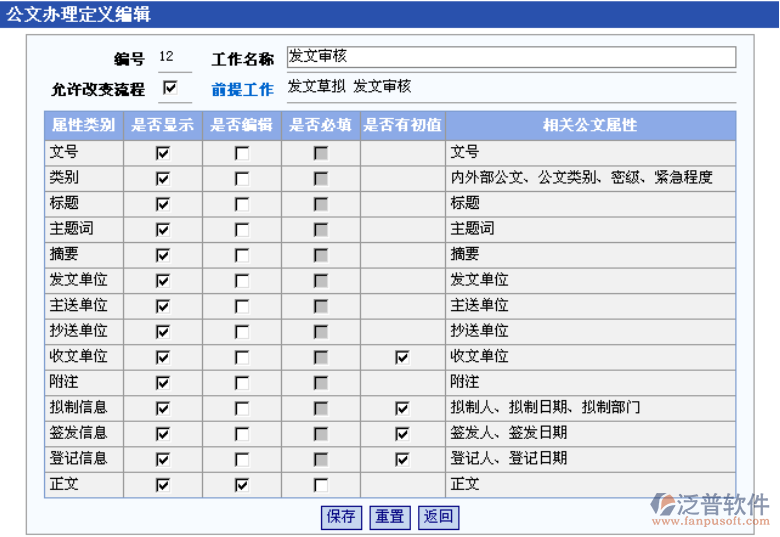Click the 工作名称 input field

tap(511, 57)
